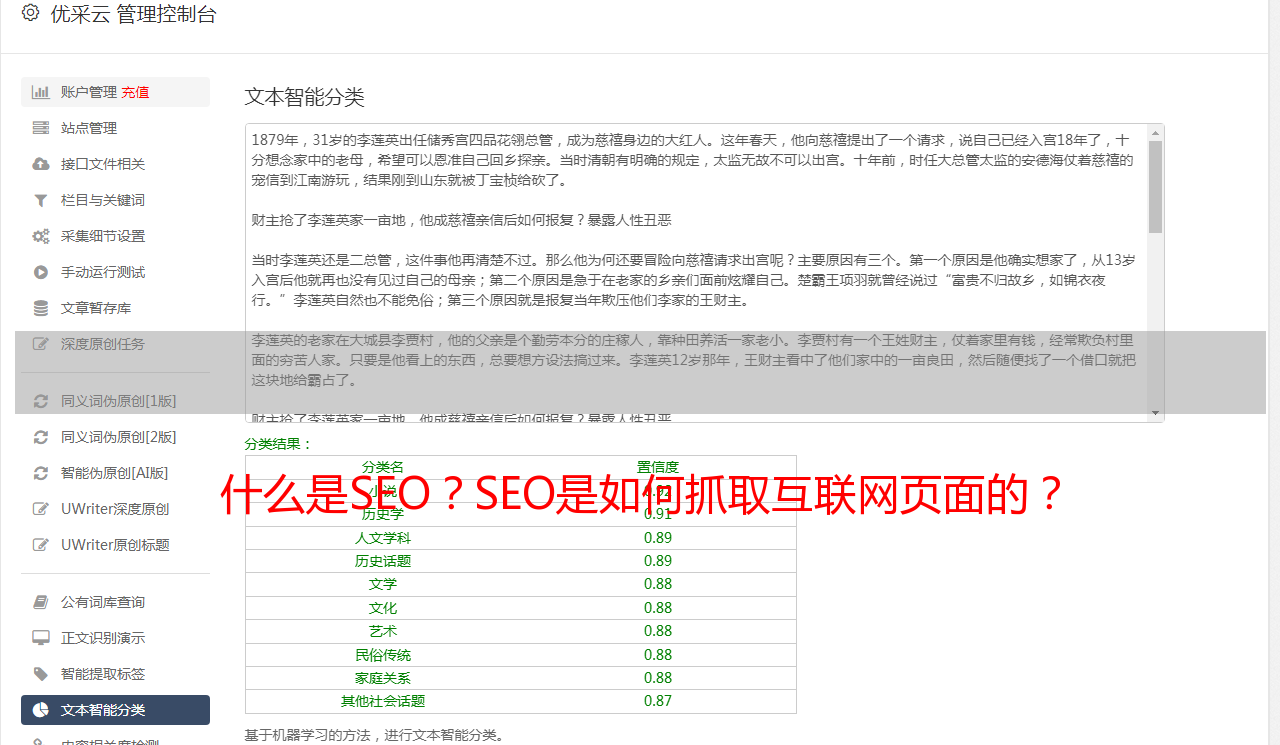
Task: Click the bar chart icon for 账户管理
Action: click(41, 92)
